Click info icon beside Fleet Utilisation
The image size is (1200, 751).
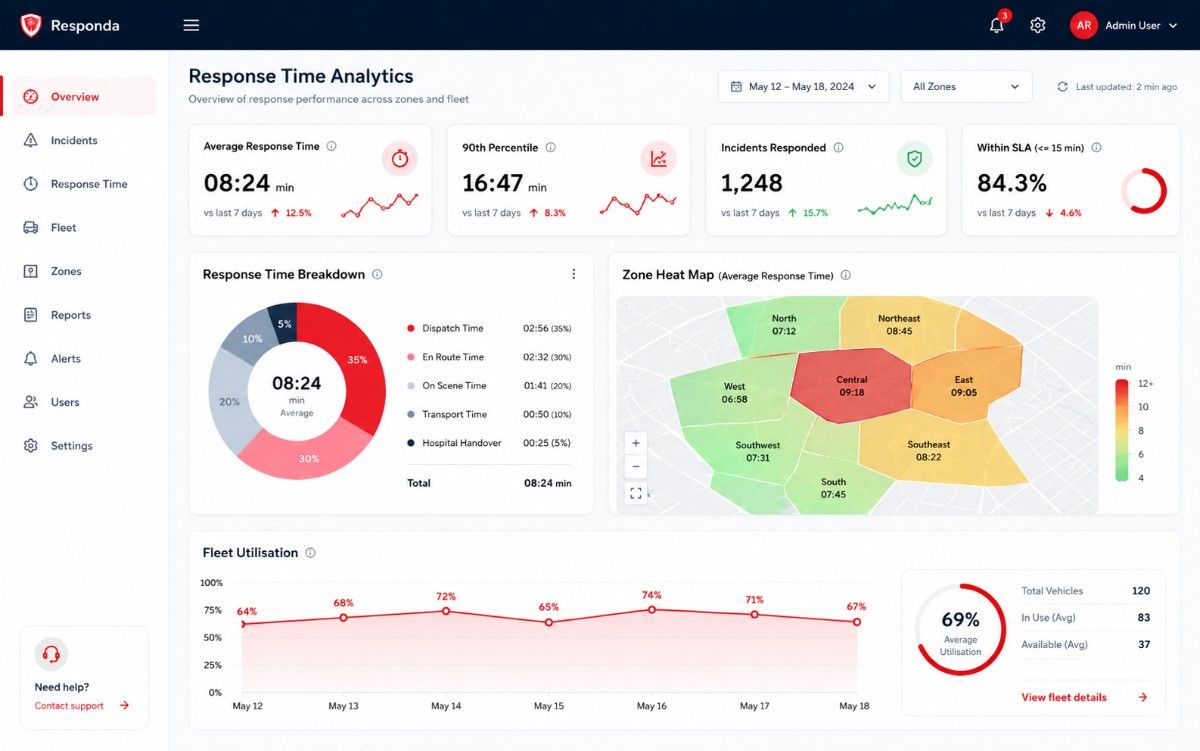coord(310,553)
